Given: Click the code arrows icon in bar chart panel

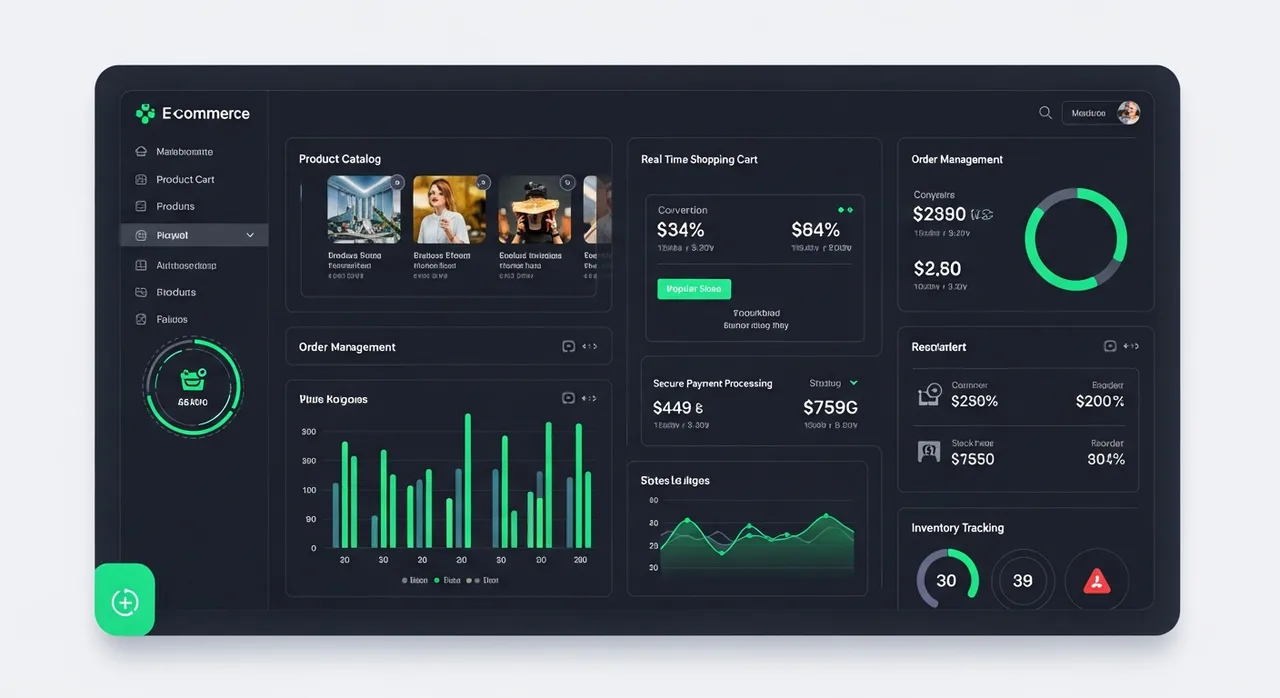Looking at the screenshot, I should [590, 398].
